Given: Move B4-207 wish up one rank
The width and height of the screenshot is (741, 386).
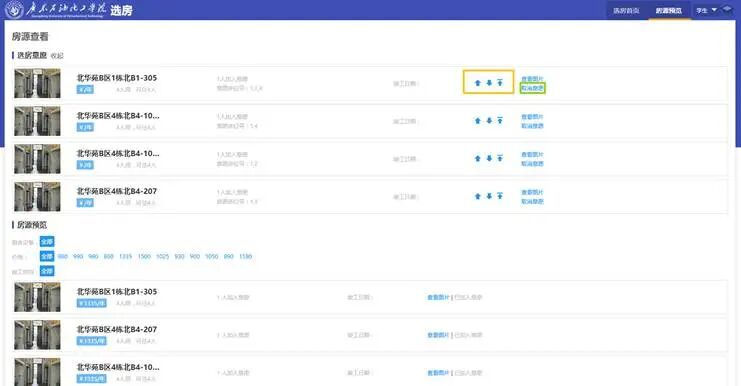Looking at the screenshot, I should [477, 196].
